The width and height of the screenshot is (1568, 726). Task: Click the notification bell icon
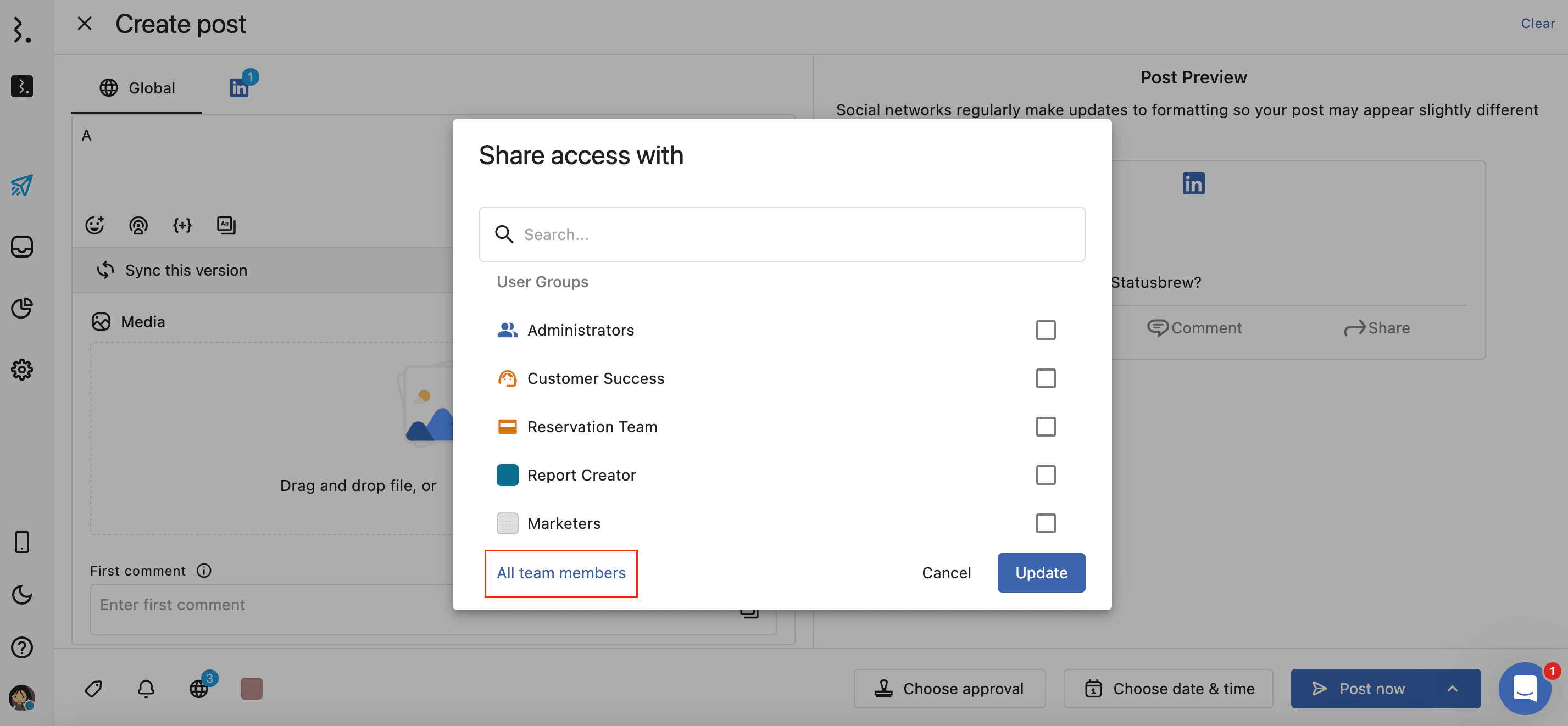pos(146,688)
